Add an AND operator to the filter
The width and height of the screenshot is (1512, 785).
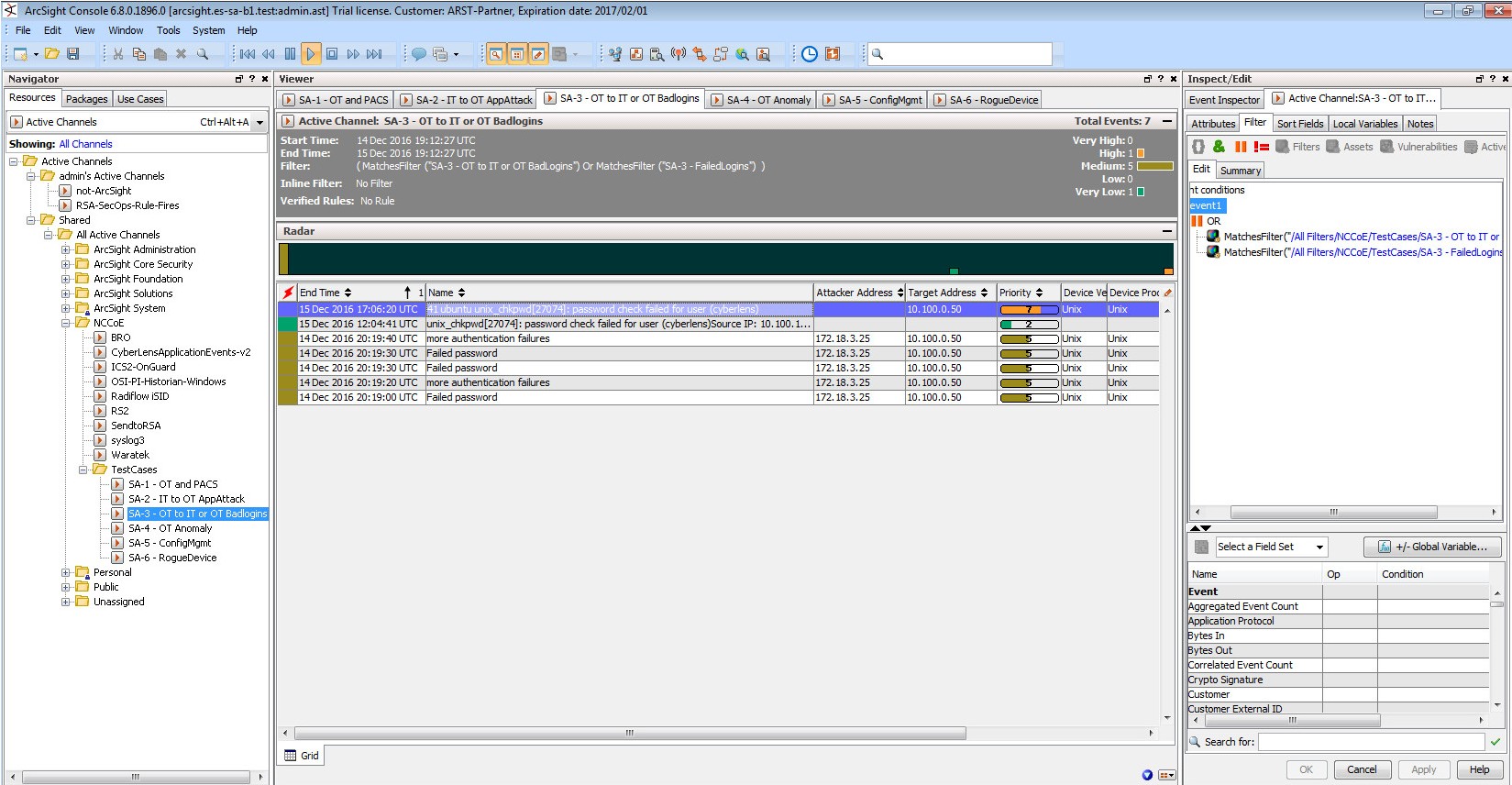pos(1219,147)
